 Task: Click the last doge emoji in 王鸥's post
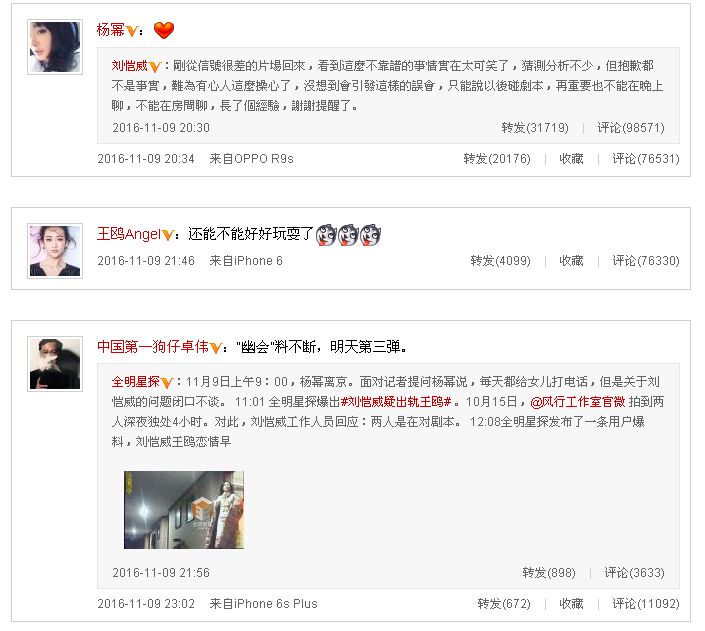[370, 235]
